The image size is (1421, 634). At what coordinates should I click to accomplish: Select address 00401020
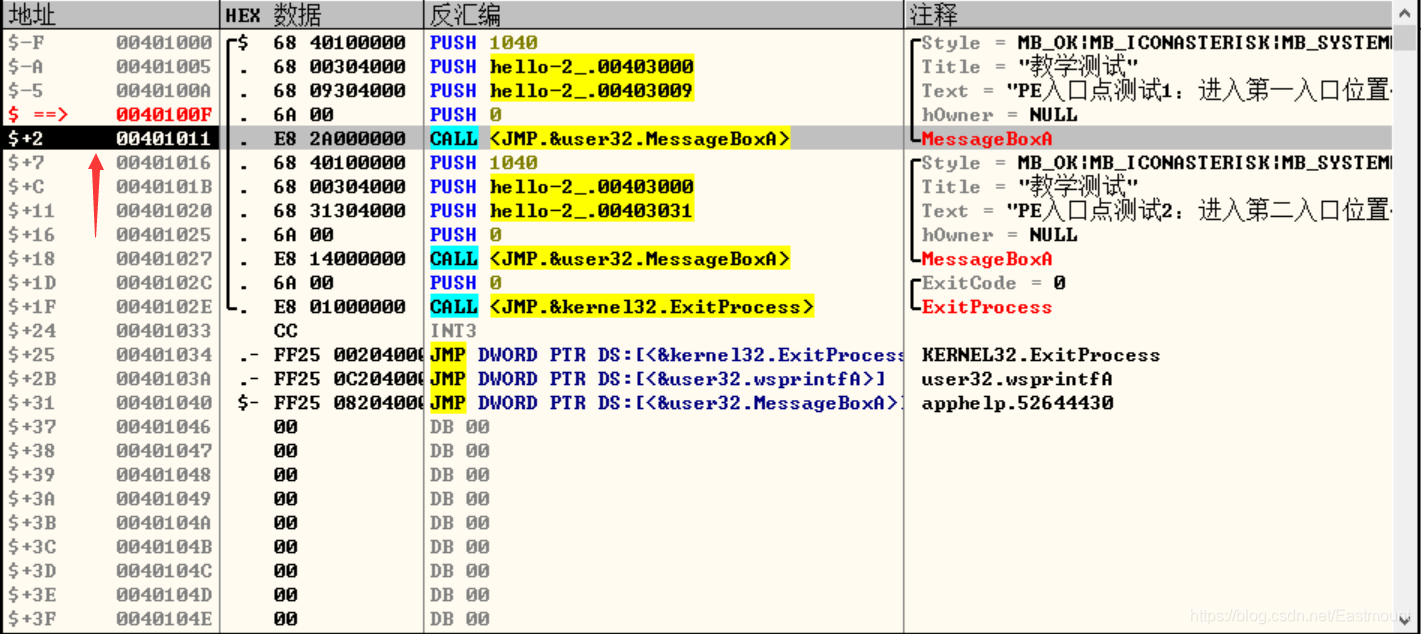(x=164, y=211)
